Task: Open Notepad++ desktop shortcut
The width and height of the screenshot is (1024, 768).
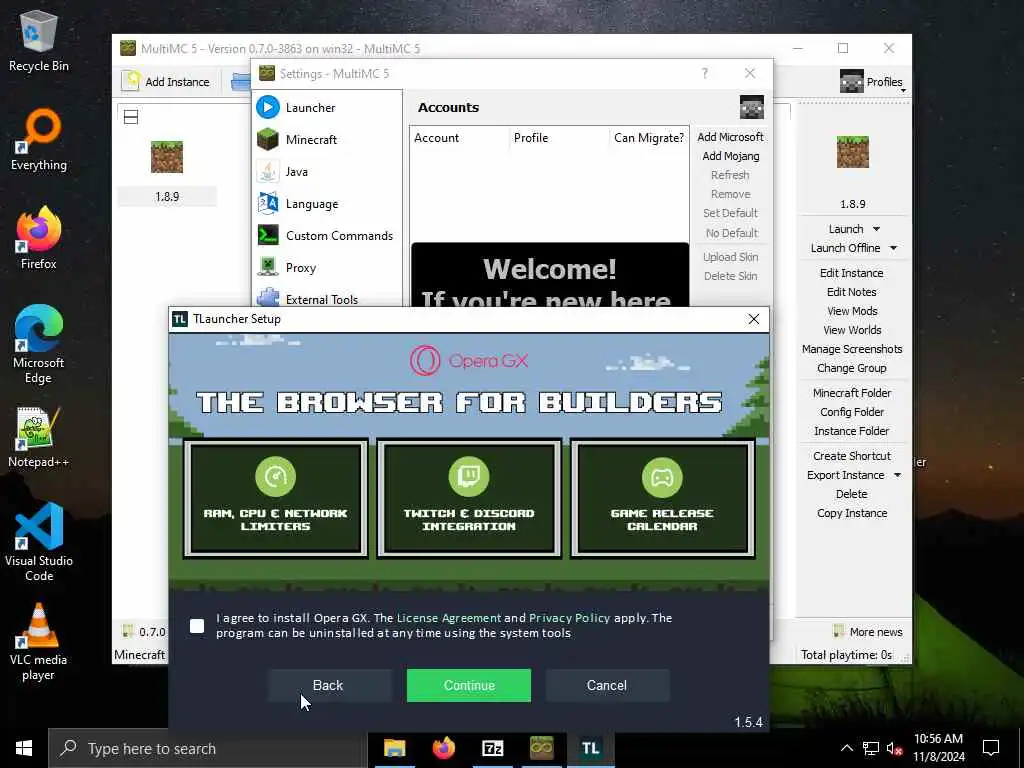Action: (39, 437)
